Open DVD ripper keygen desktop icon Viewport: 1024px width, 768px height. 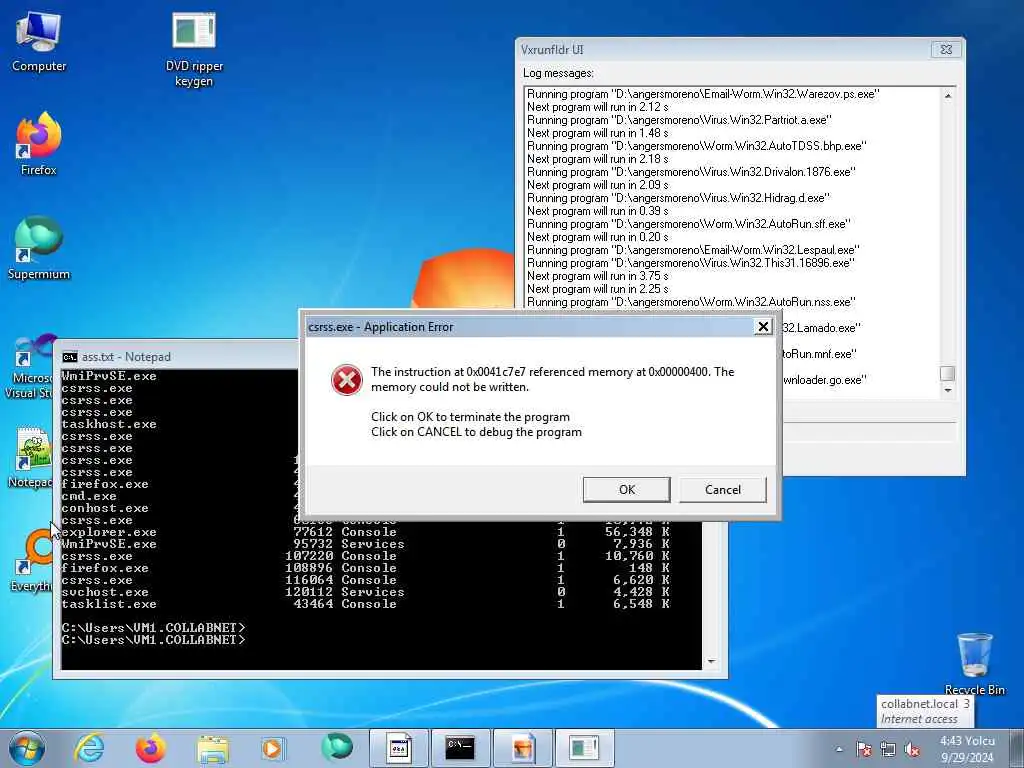pyautogui.click(x=194, y=50)
